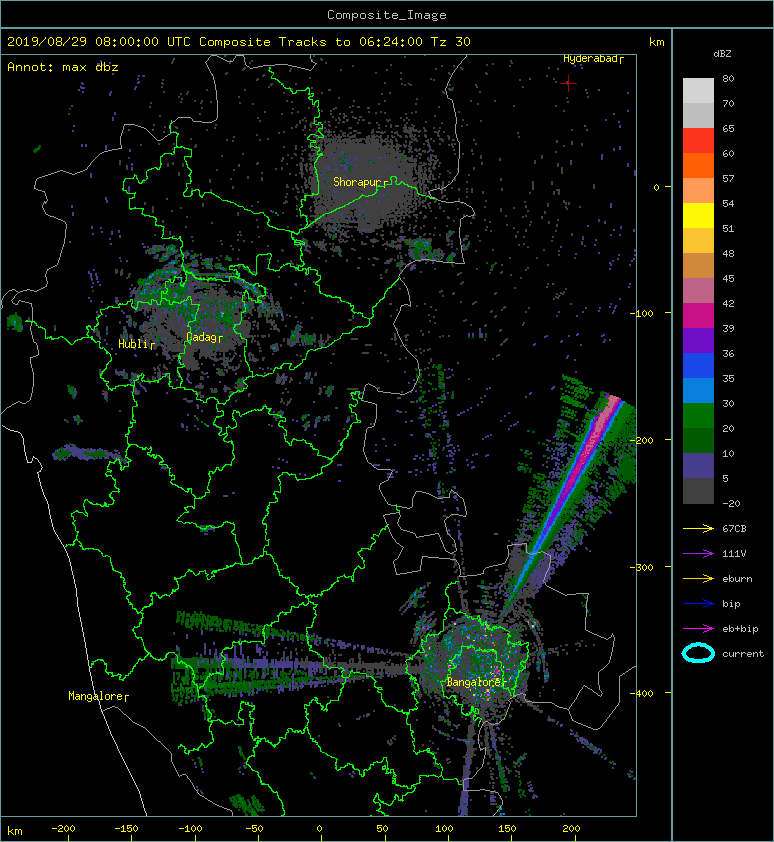Select the purple 36-39 dBZ swatch

[698, 340]
